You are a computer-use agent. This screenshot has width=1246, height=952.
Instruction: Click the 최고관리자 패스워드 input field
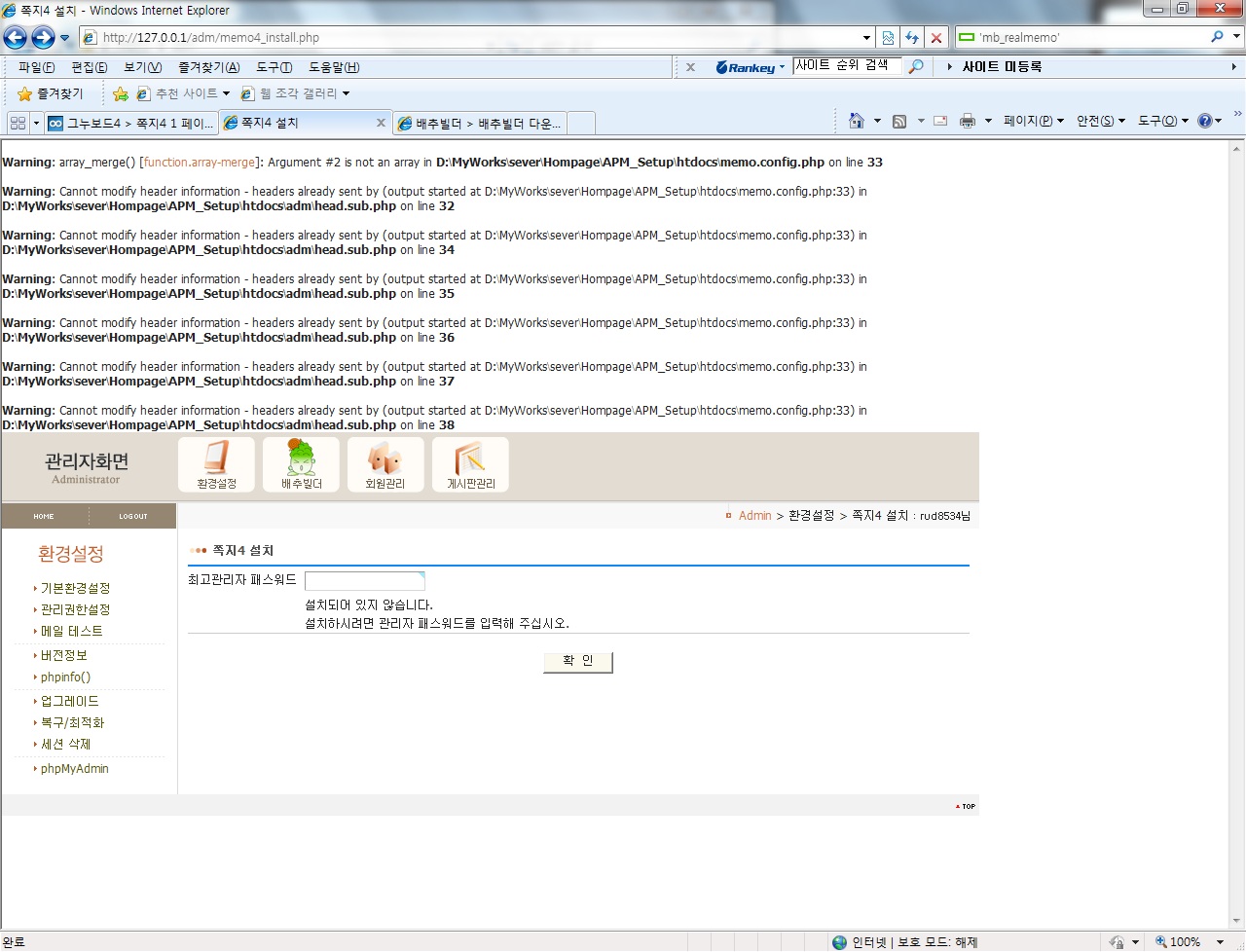pyautogui.click(x=365, y=581)
